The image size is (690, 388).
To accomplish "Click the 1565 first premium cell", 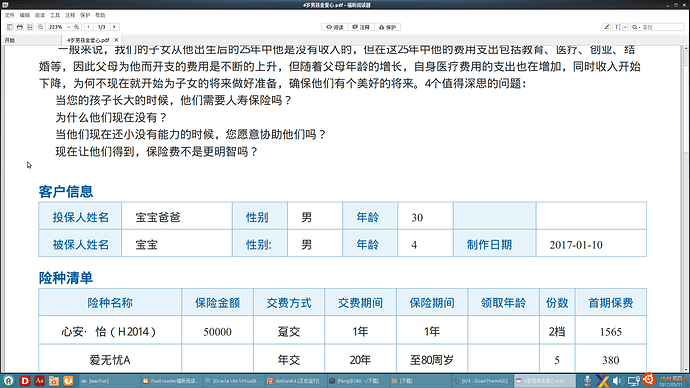I will 610,331.
